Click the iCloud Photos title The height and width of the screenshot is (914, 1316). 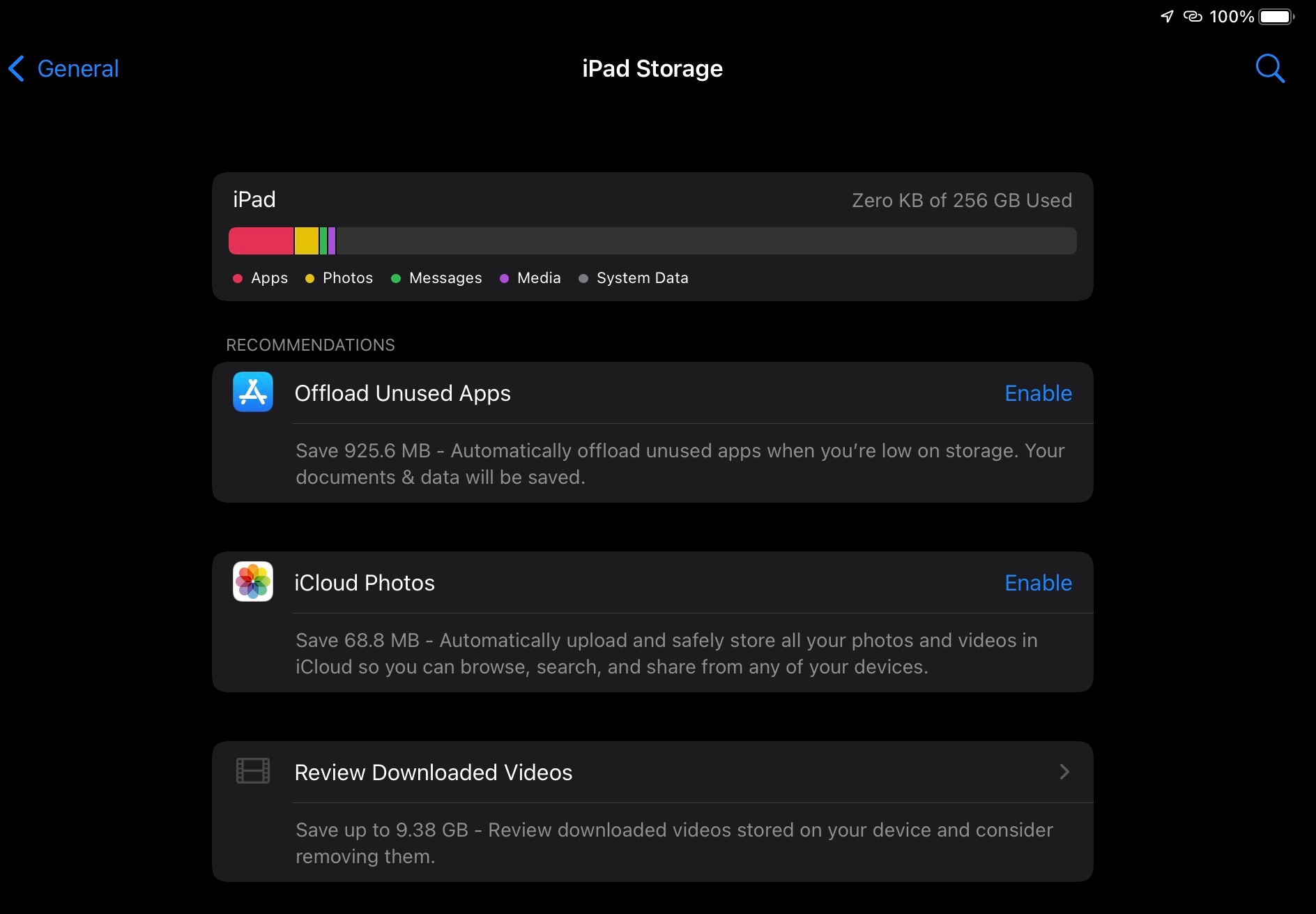coord(364,583)
